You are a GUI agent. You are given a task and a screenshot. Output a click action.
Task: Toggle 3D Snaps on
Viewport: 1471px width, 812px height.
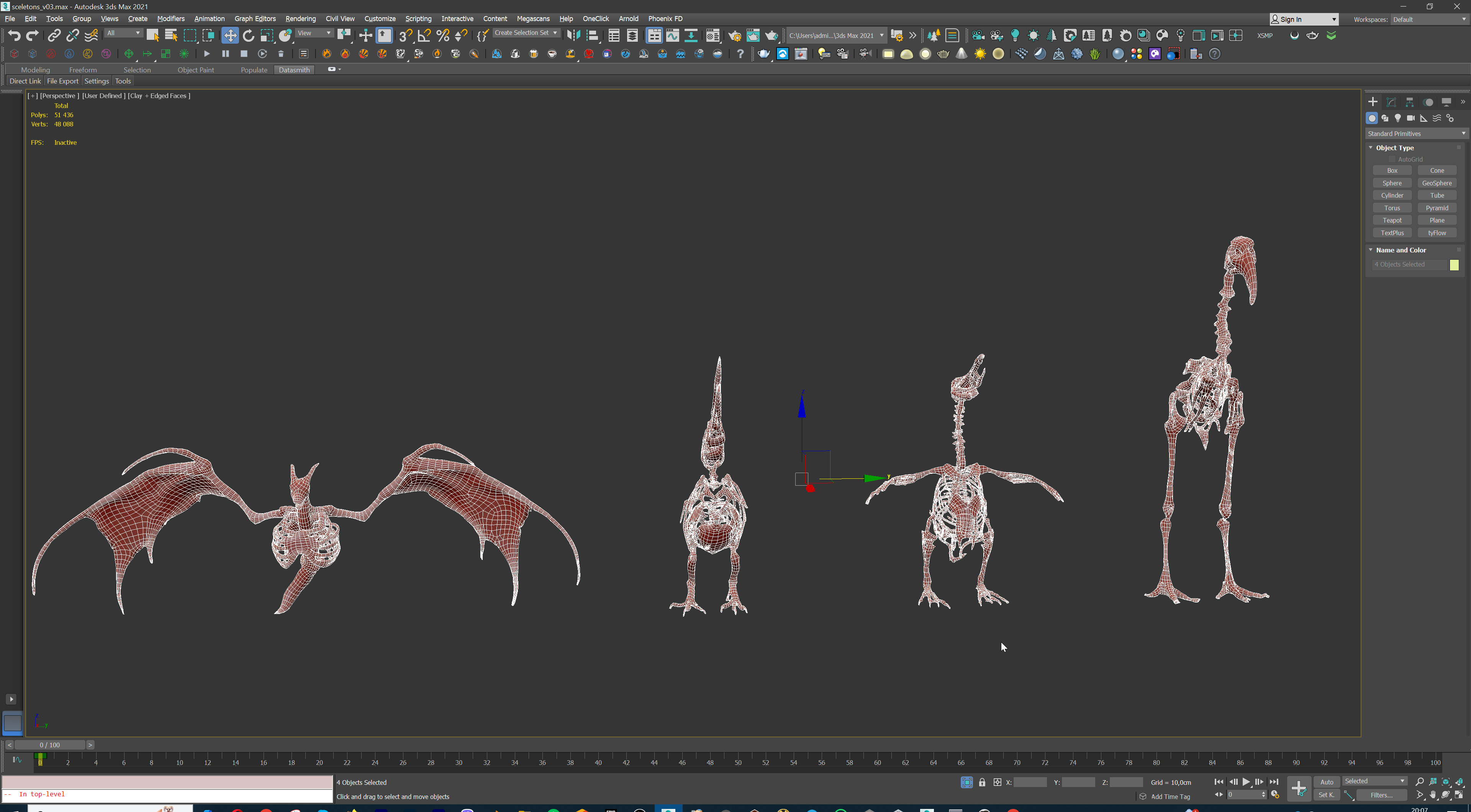click(405, 35)
